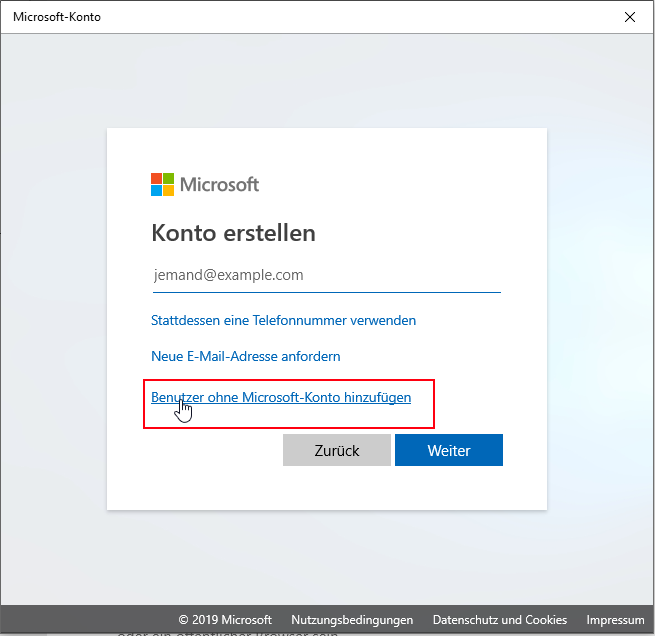Click the red square in Microsoft logo
The height and width of the screenshot is (636, 655).
(156, 178)
